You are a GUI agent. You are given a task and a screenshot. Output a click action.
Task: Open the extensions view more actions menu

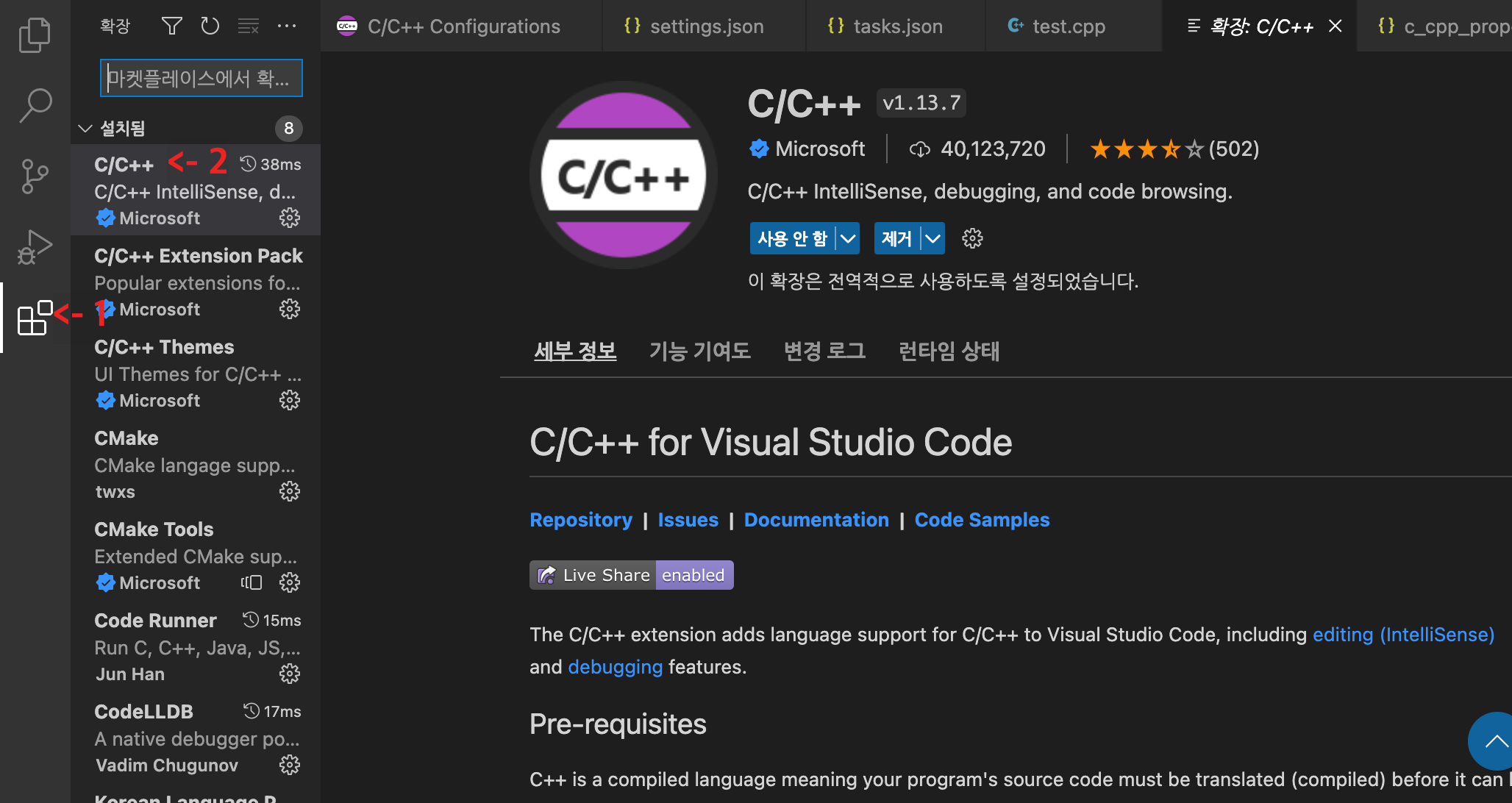[287, 26]
